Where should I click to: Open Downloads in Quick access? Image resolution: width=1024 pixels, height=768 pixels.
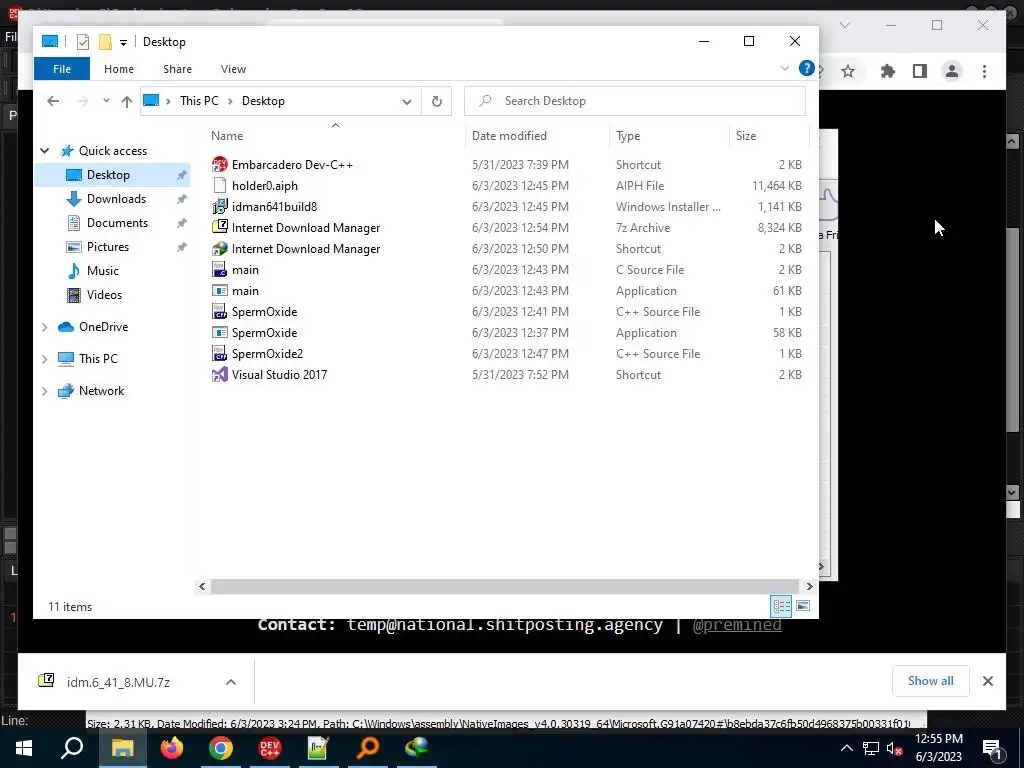pyautogui.click(x=116, y=199)
